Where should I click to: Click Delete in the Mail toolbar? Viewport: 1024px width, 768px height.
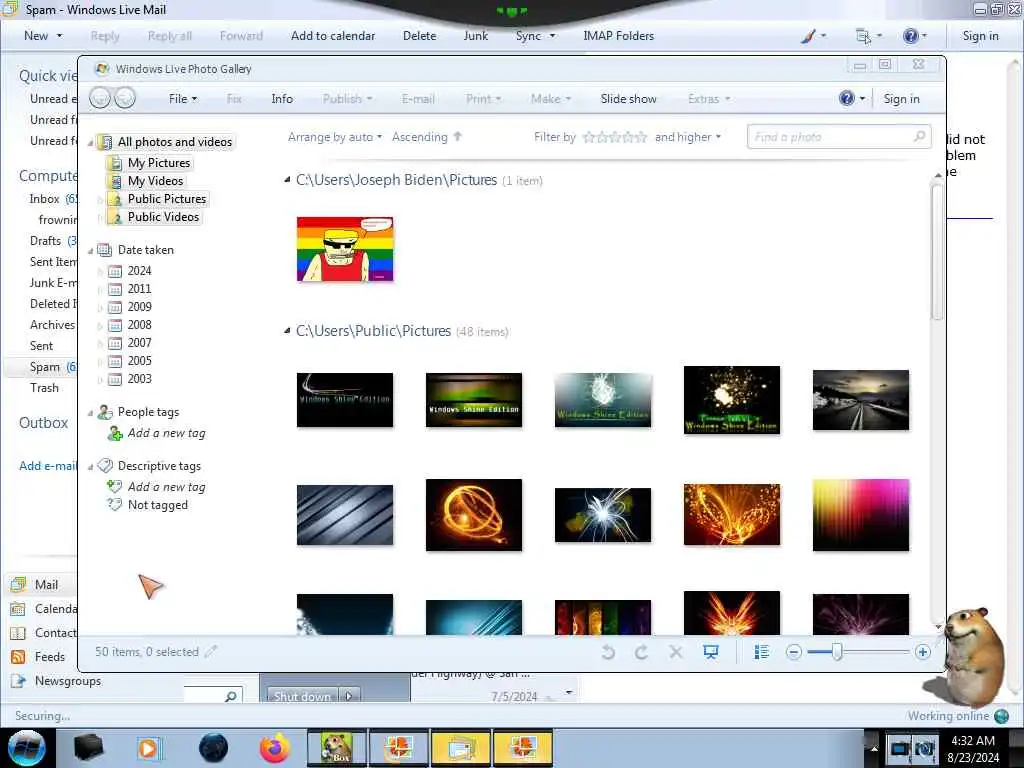pos(419,36)
